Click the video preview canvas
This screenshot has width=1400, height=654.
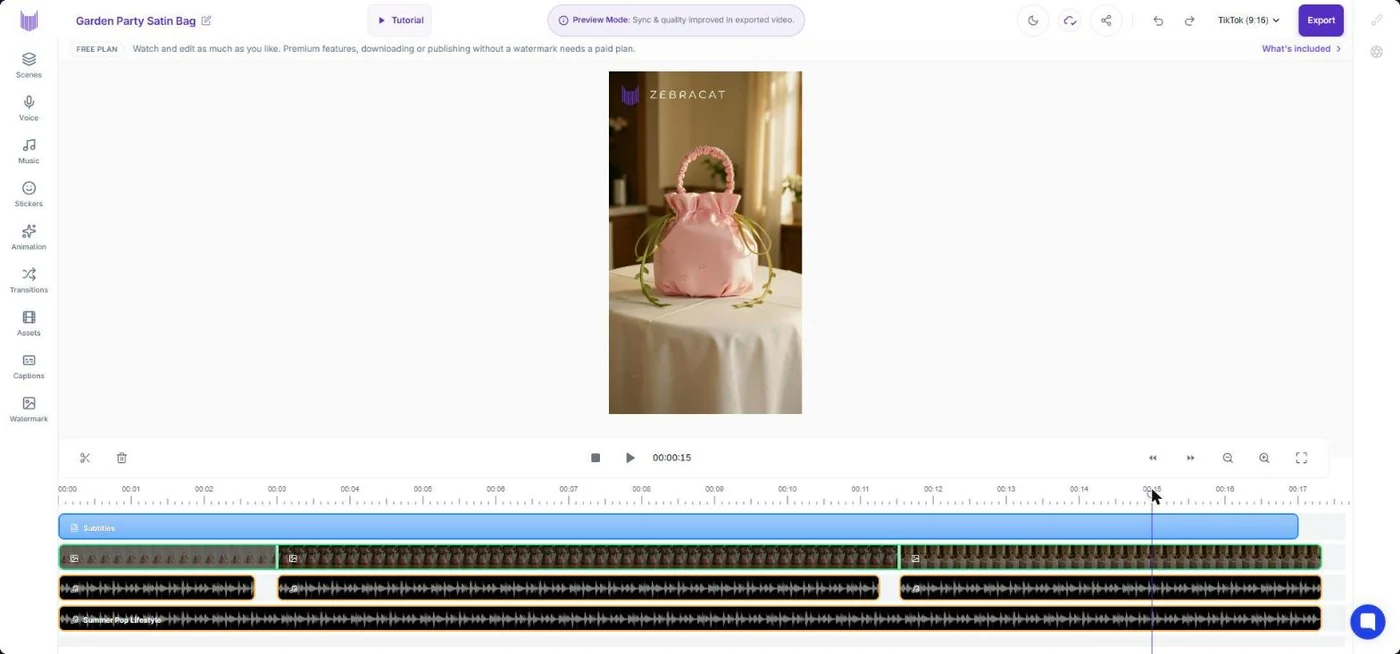[x=705, y=242]
